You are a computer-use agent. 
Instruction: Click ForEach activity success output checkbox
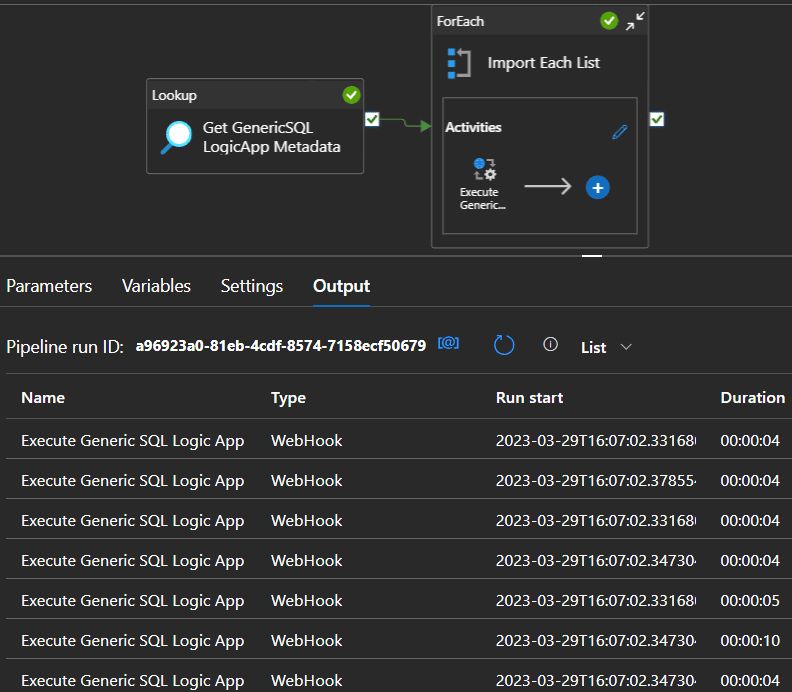point(657,119)
